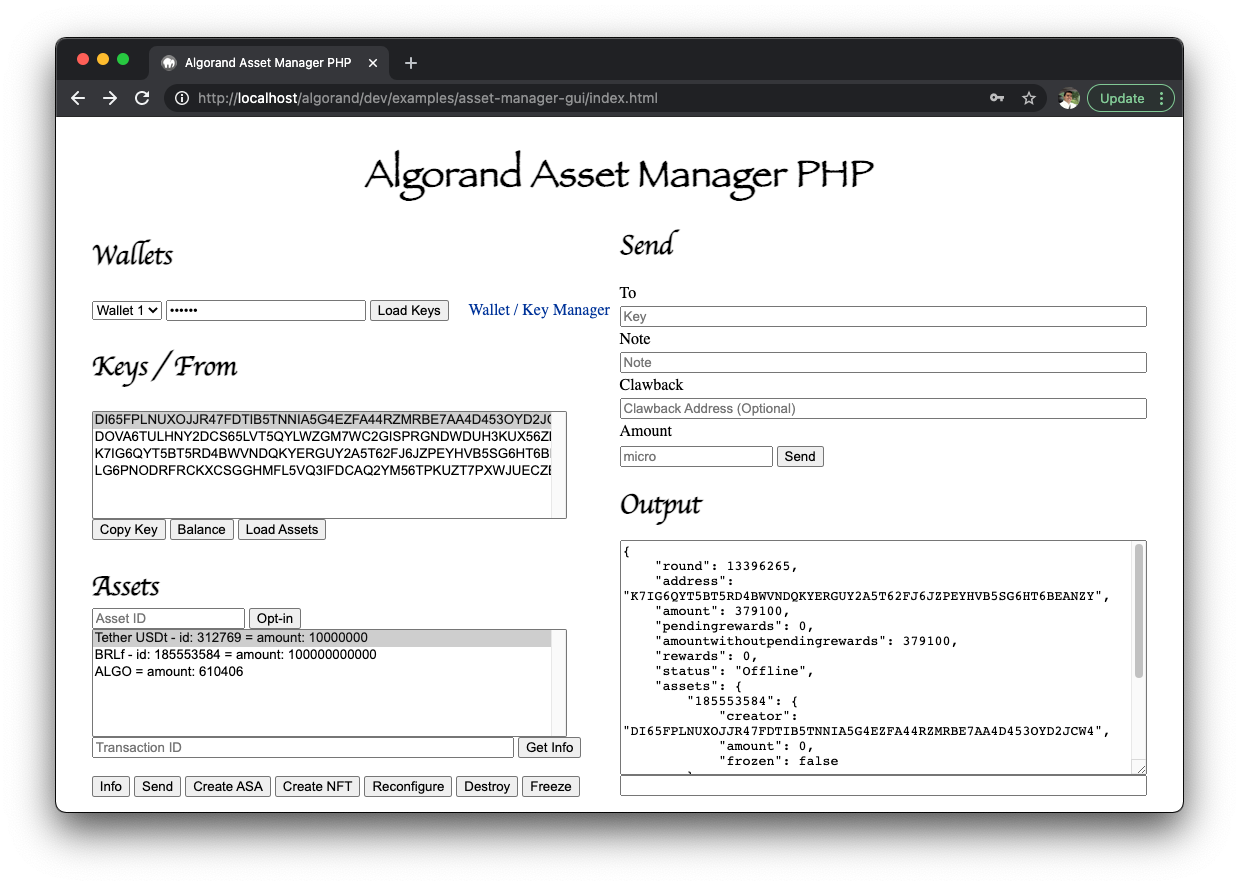Viewport: 1239px width, 886px height.
Task: Click the Balance button
Action: click(202, 529)
